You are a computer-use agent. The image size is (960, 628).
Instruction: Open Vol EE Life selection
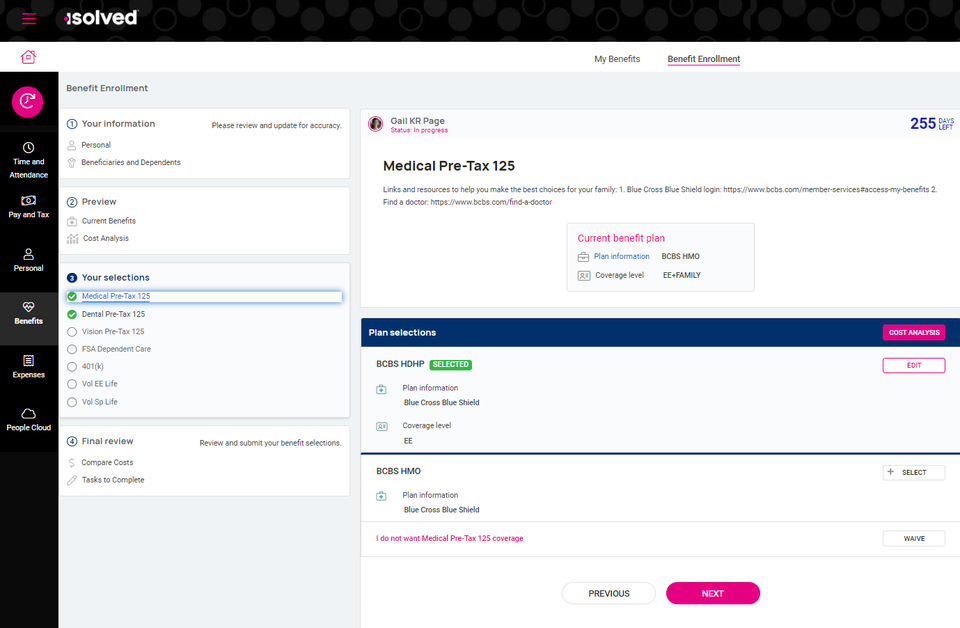[x=100, y=384]
